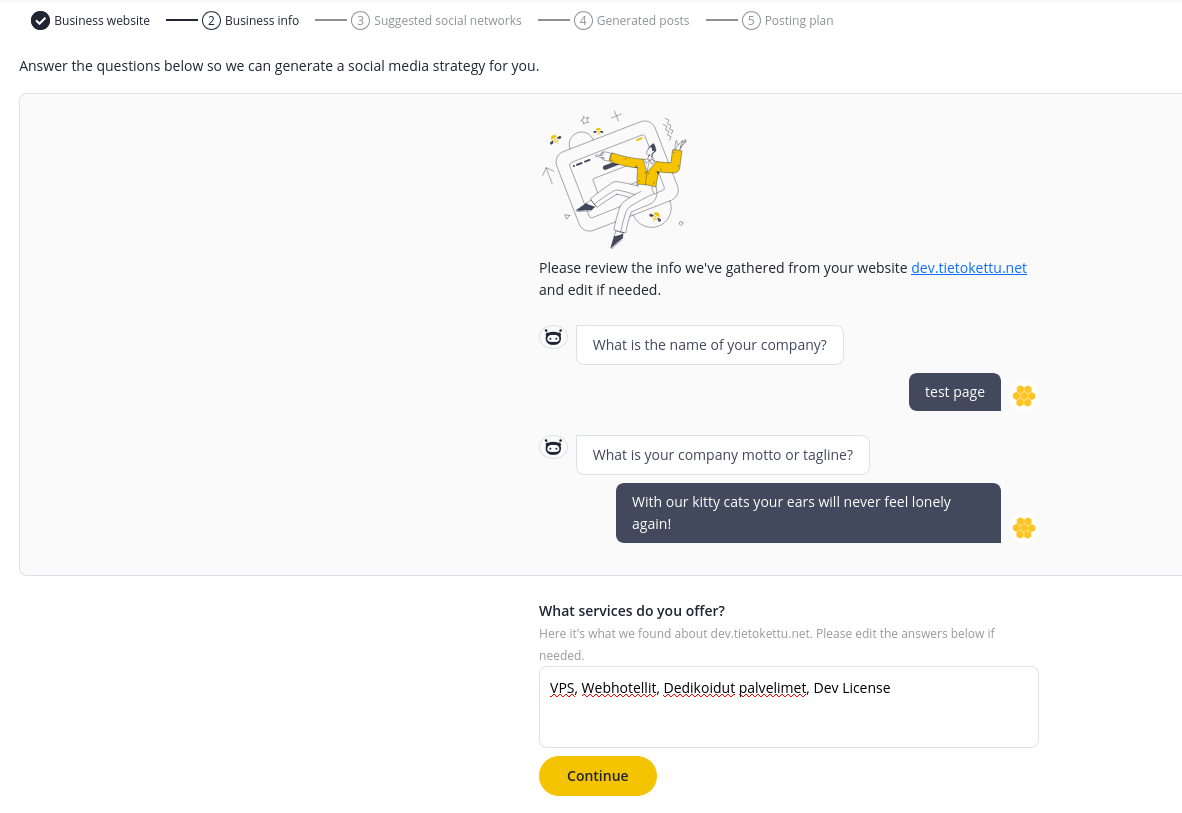
Task: Click the jumping person illustration
Action: (614, 179)
